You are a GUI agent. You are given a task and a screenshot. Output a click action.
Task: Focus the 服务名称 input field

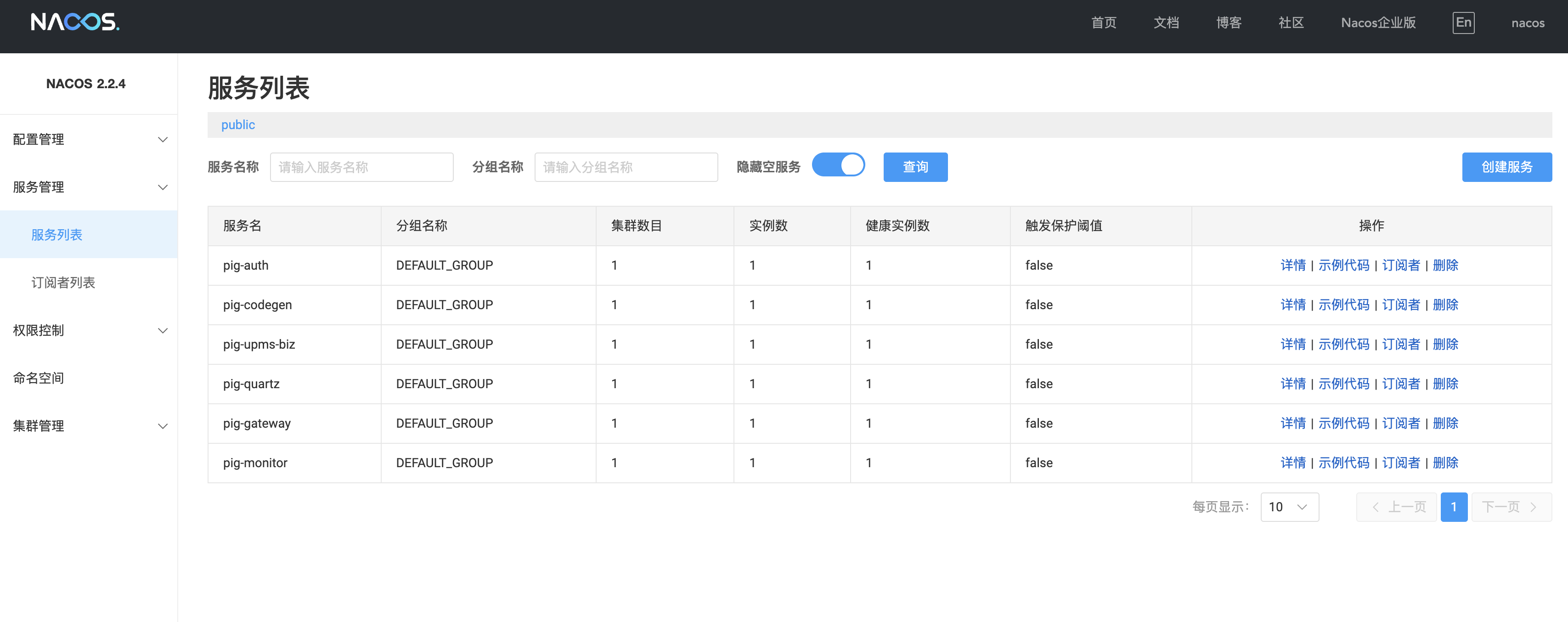tap(361, 167)
